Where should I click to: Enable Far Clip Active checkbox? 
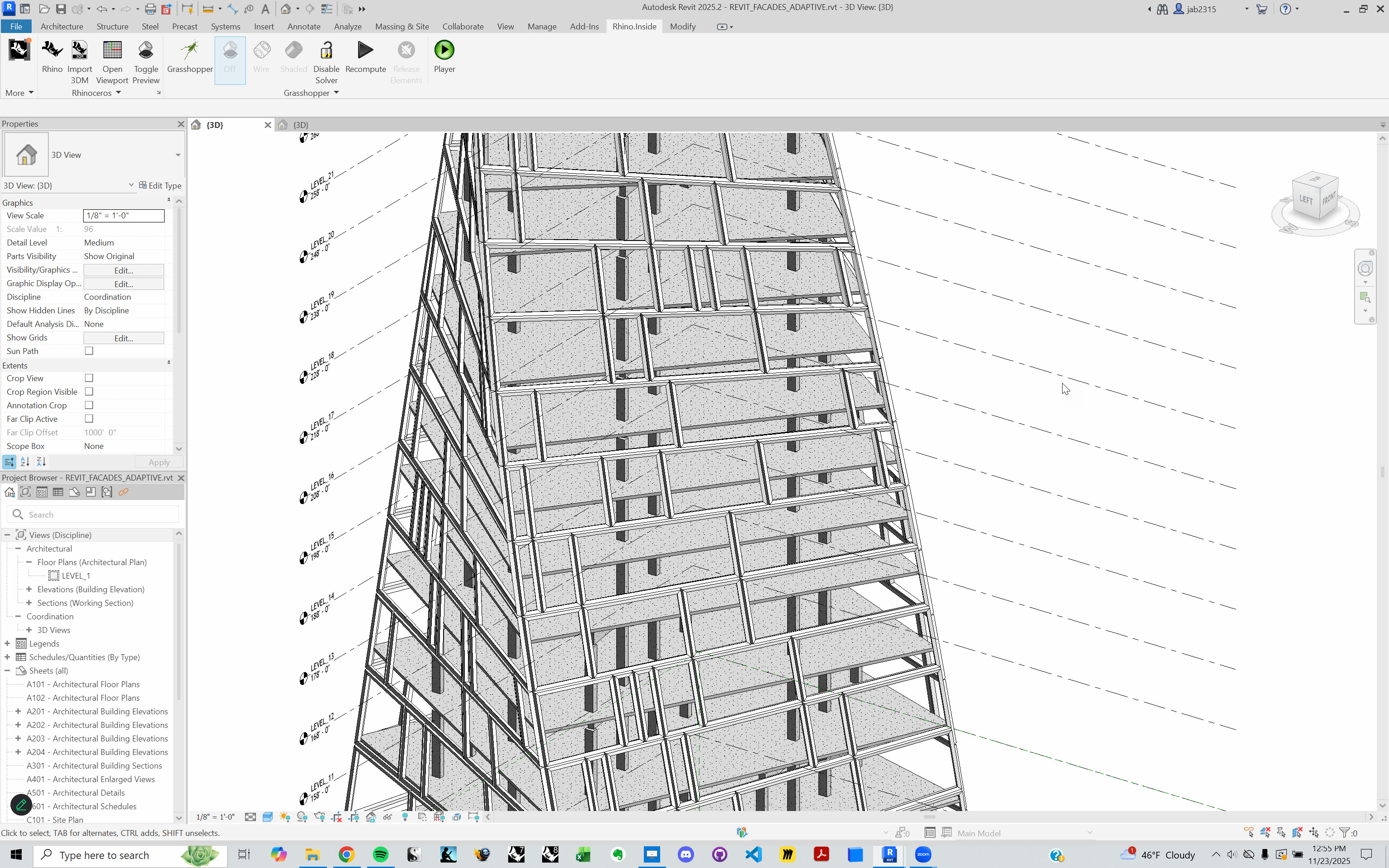pyautogui.click(x=89, y=419)
